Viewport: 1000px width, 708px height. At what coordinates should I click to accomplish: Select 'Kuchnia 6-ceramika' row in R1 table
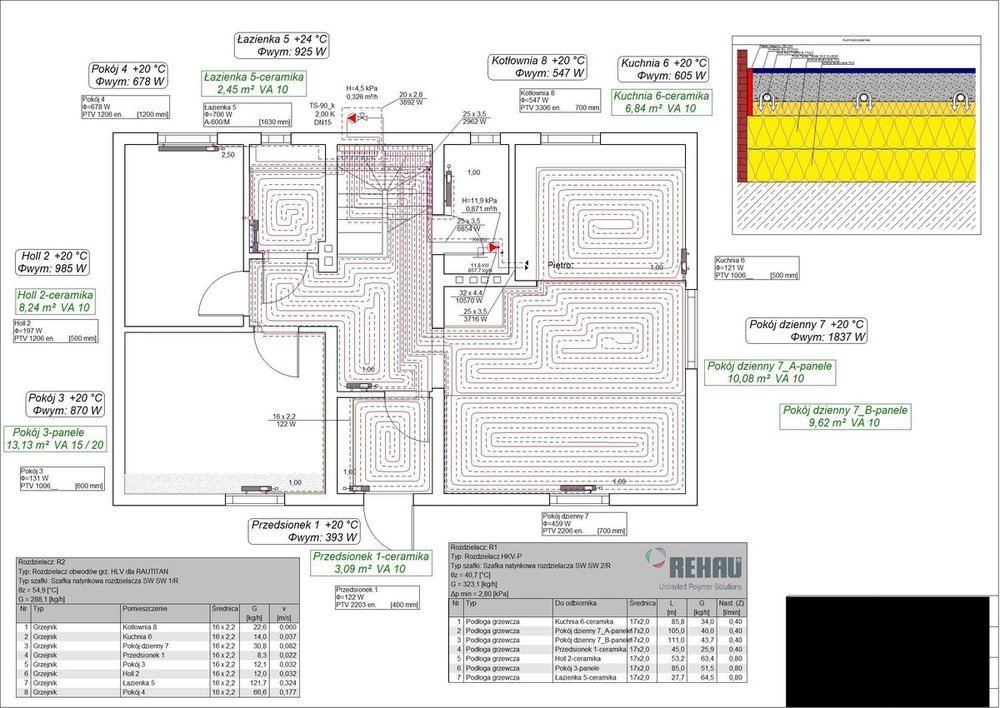point(590,621)
